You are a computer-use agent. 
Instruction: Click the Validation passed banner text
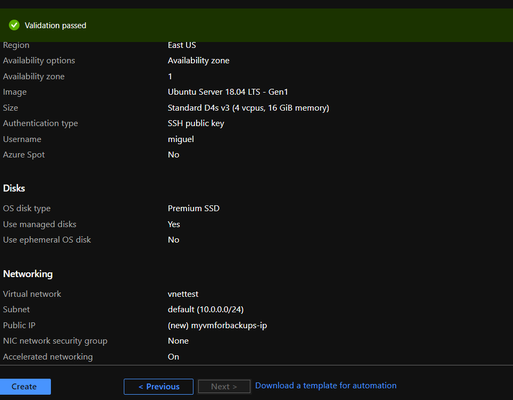(x=55, y=25)
